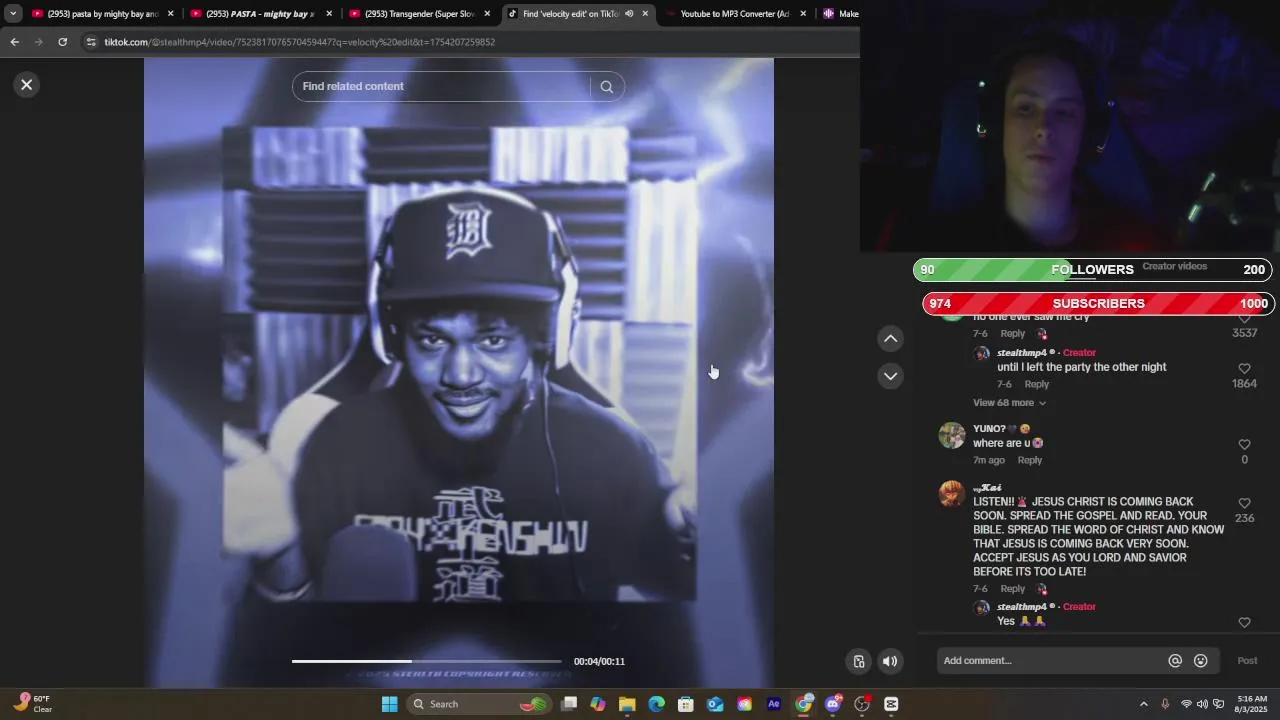The image size is (1280, 720).
Task: Open the emoji picker in comment box
Action: click(x=1201, y=661)
